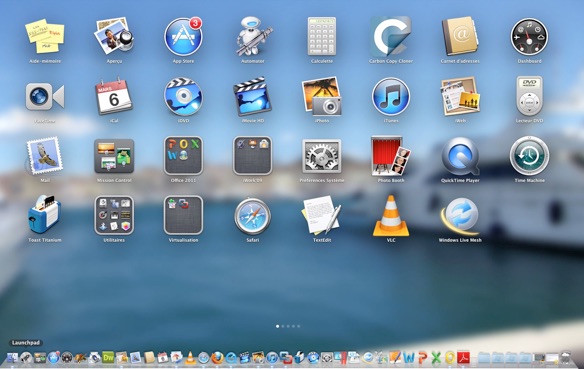
Task: Expand the Virtualisation folder
Action: click(x=183, y=215)
